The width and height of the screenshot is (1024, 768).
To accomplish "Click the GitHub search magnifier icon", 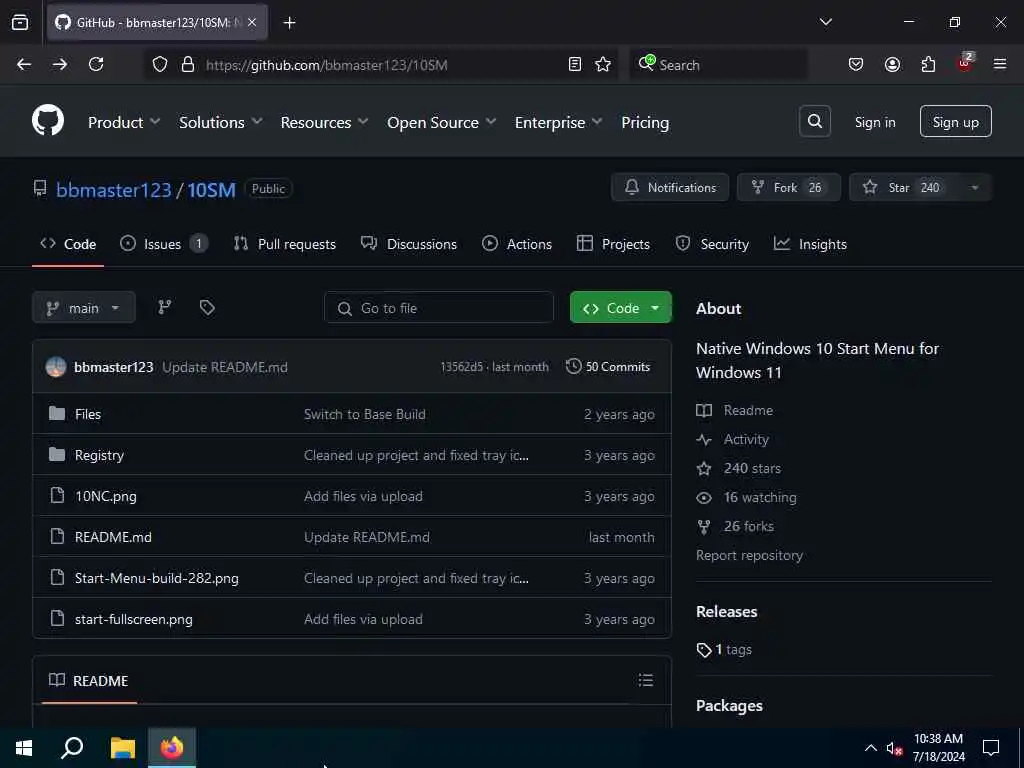I will tap(814, 121).
